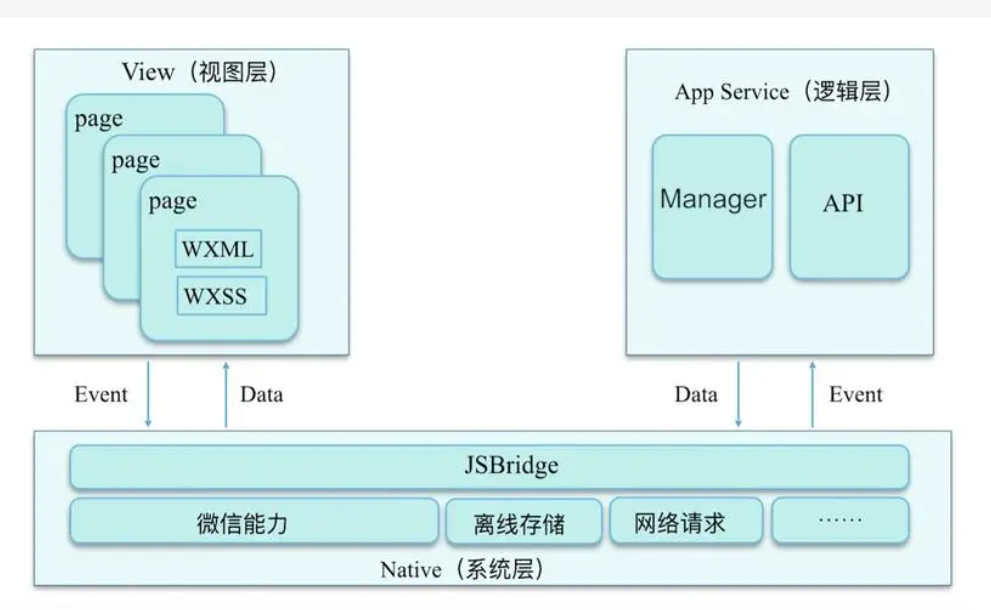
Task: Click the "App Service（逻辑层）" title
Action: (x=783, y=92)
